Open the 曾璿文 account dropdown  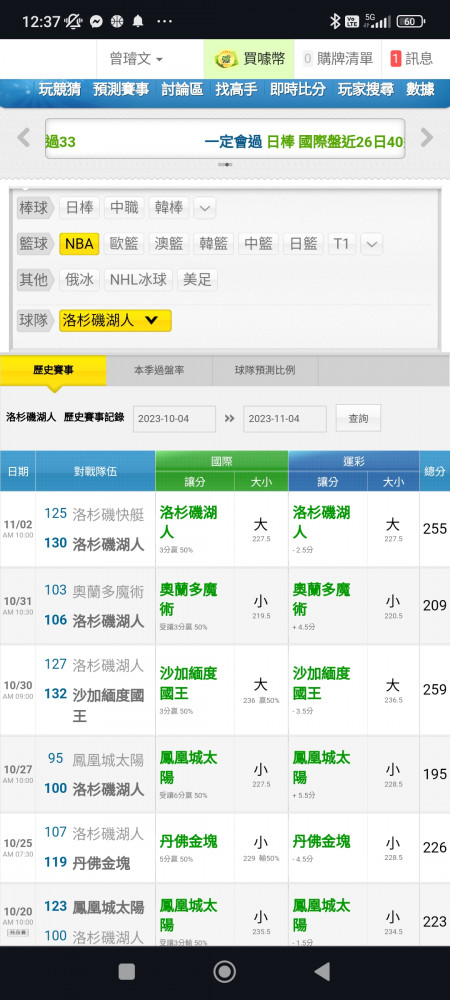pyautogui.click(x=136, y=59)
